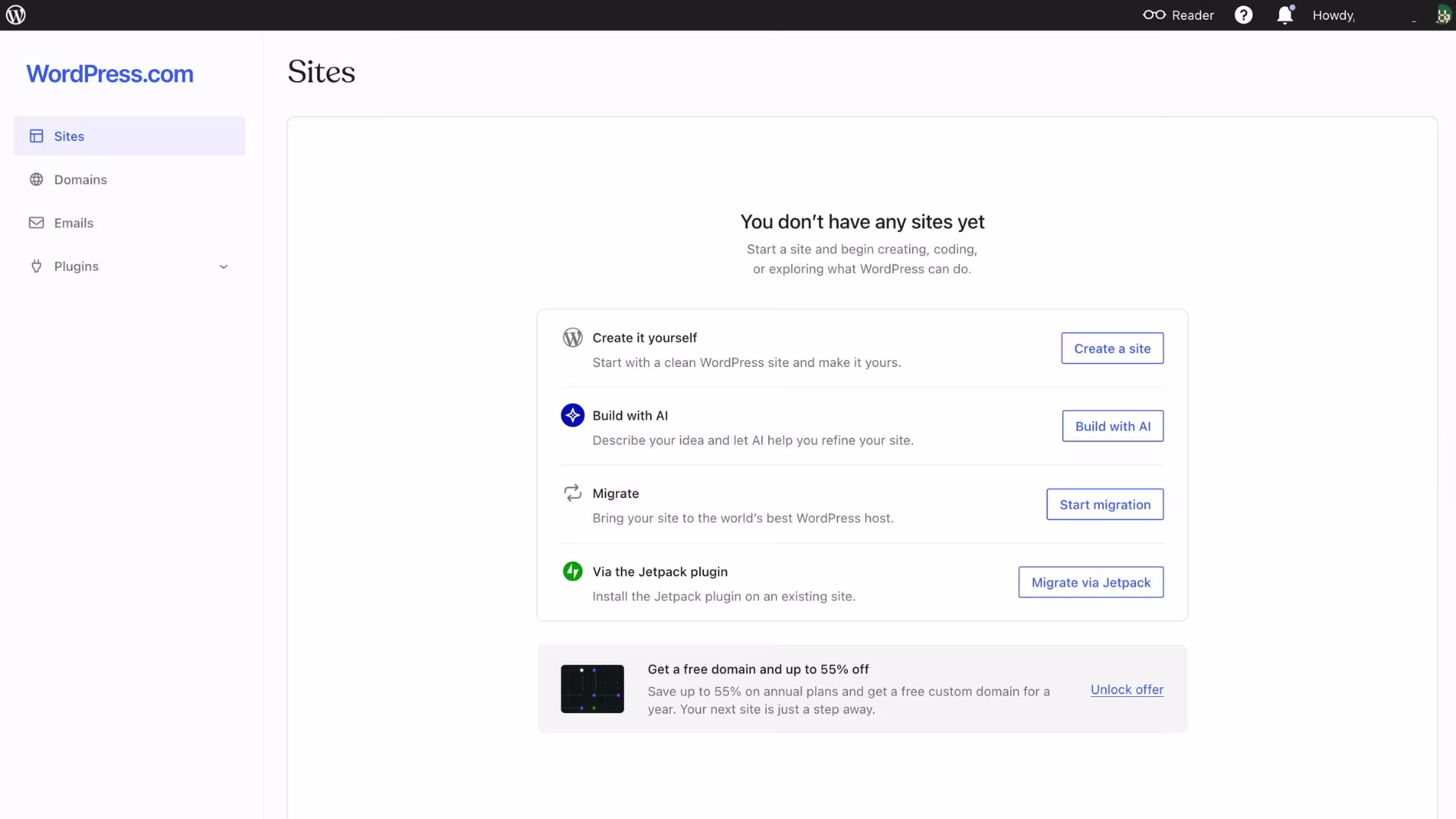The width and height of the screenshot is (1456, 819).
Task: Click the Create a site button
Action: pyautogui.click(x=1112, y=349)
